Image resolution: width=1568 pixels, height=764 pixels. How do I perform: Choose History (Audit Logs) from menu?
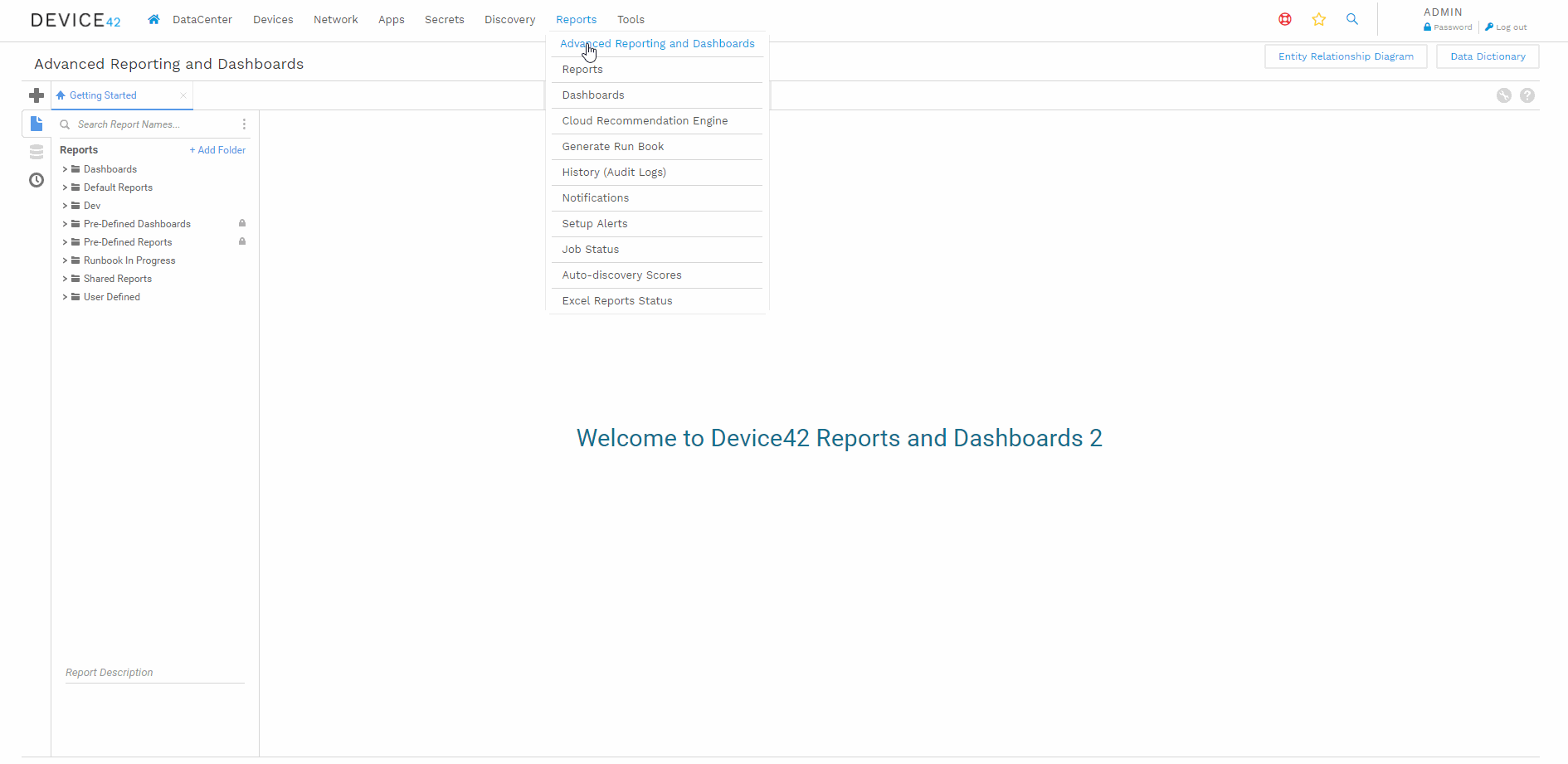click(614, 173)
